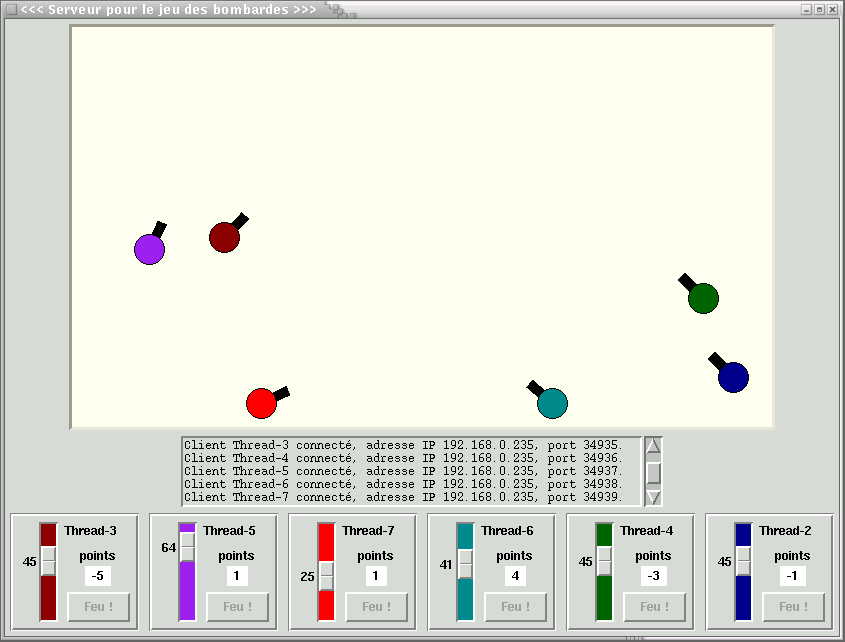The height and width of the screenshot is (642, 845).
Task: Click the teal Thread-6 slider handle
Action: 465,564
